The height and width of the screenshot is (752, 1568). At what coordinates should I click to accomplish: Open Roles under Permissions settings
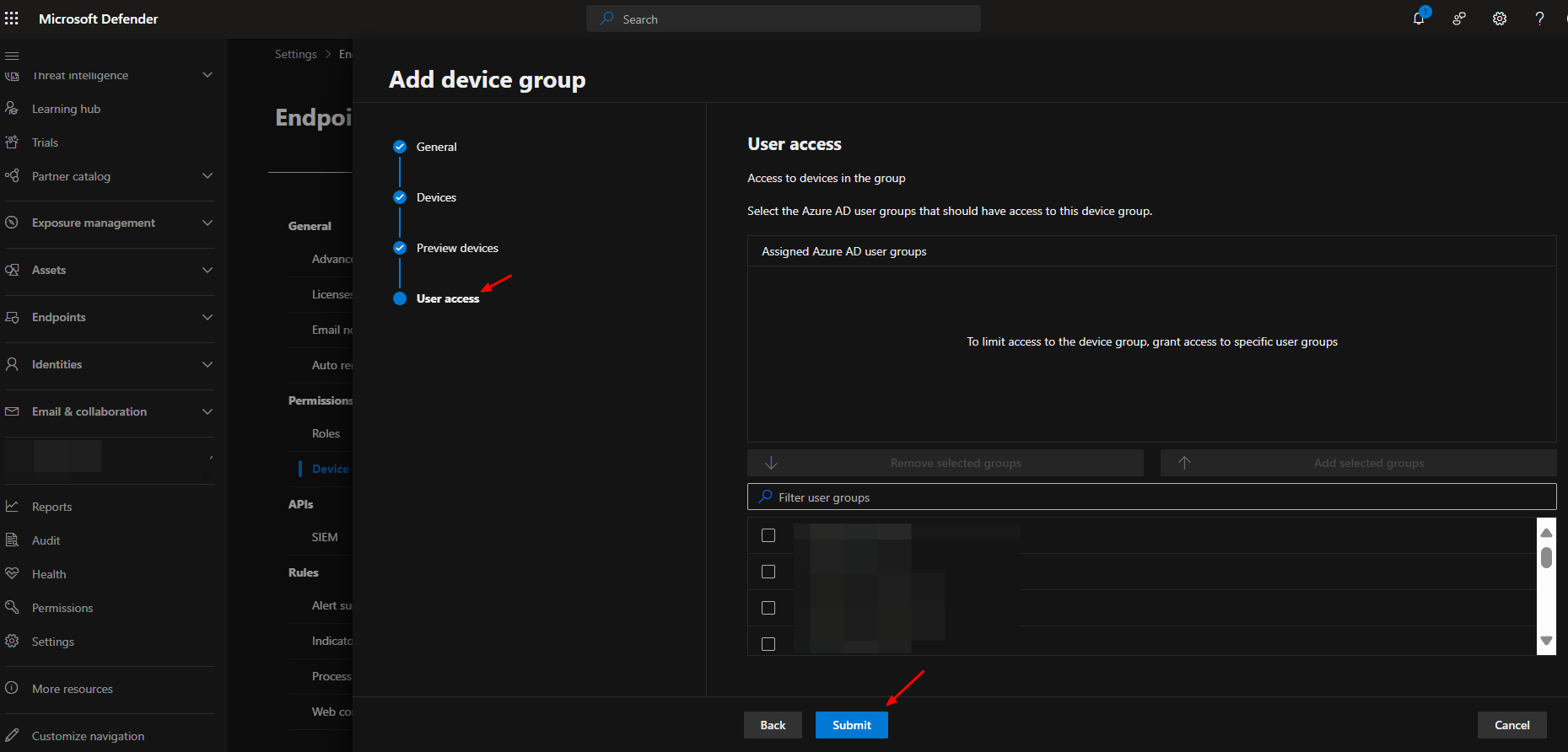click(326, 433)
